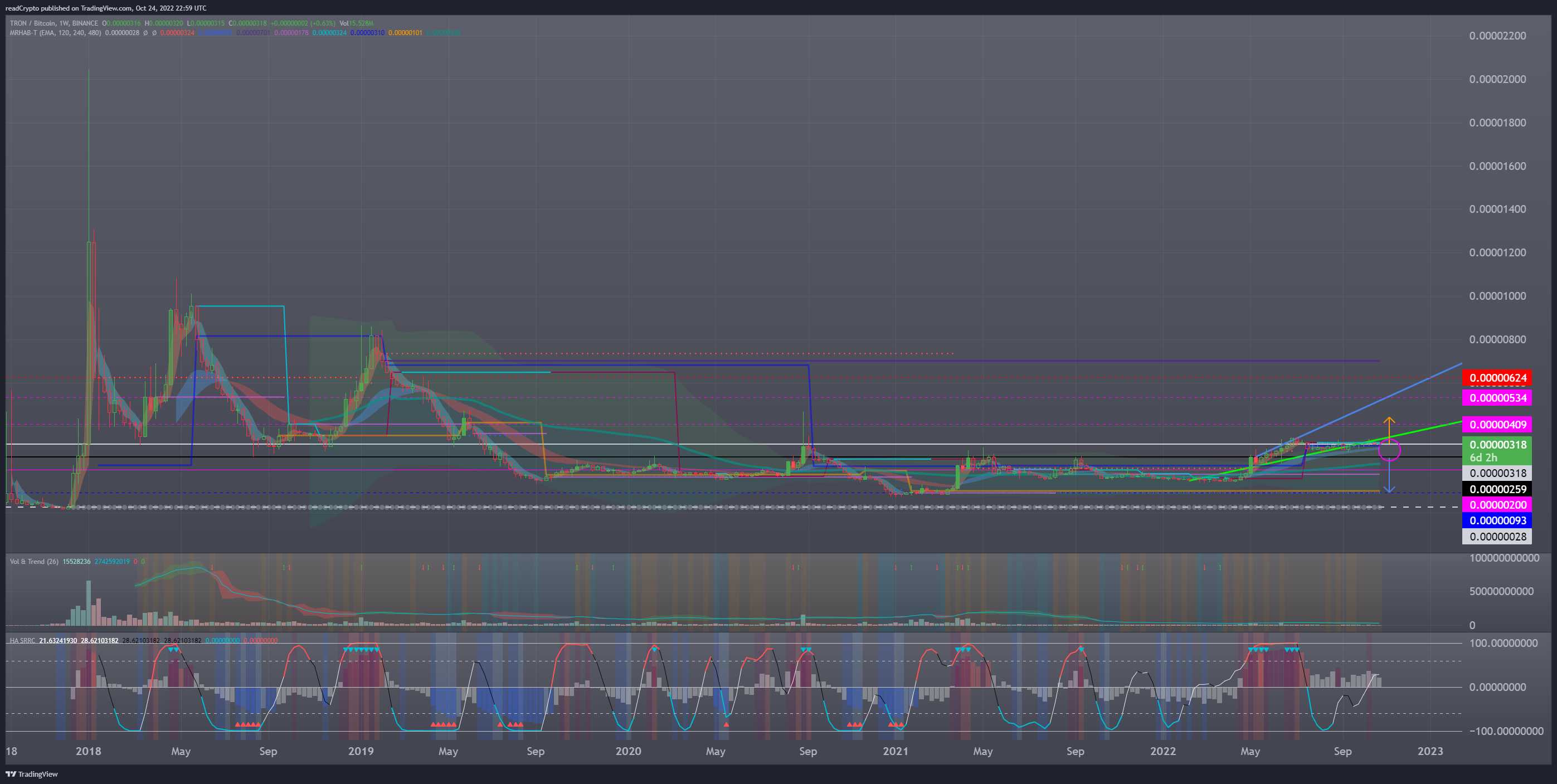Click the 15528236 Vol & Trend value
1557x784 pixels.
(x=77, y=562)
